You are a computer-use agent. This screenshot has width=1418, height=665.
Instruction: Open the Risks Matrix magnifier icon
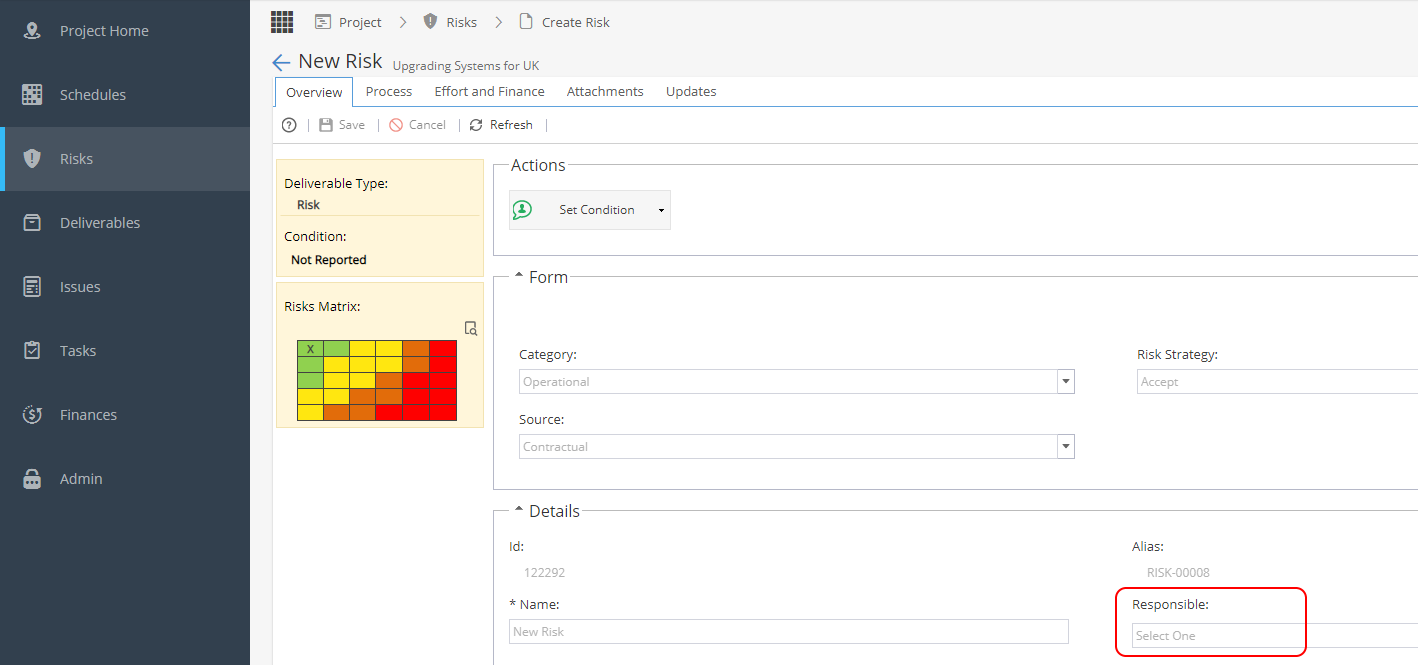(471, 328)
